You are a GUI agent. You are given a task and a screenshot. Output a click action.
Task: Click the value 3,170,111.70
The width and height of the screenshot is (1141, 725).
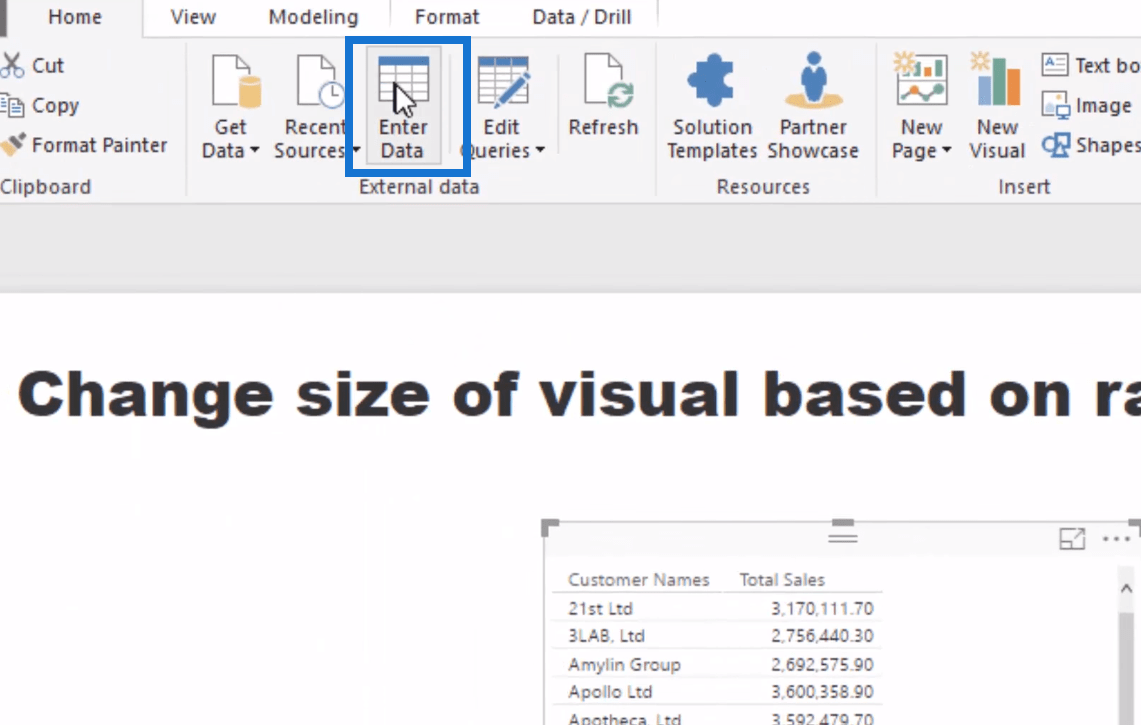[822, 609]
